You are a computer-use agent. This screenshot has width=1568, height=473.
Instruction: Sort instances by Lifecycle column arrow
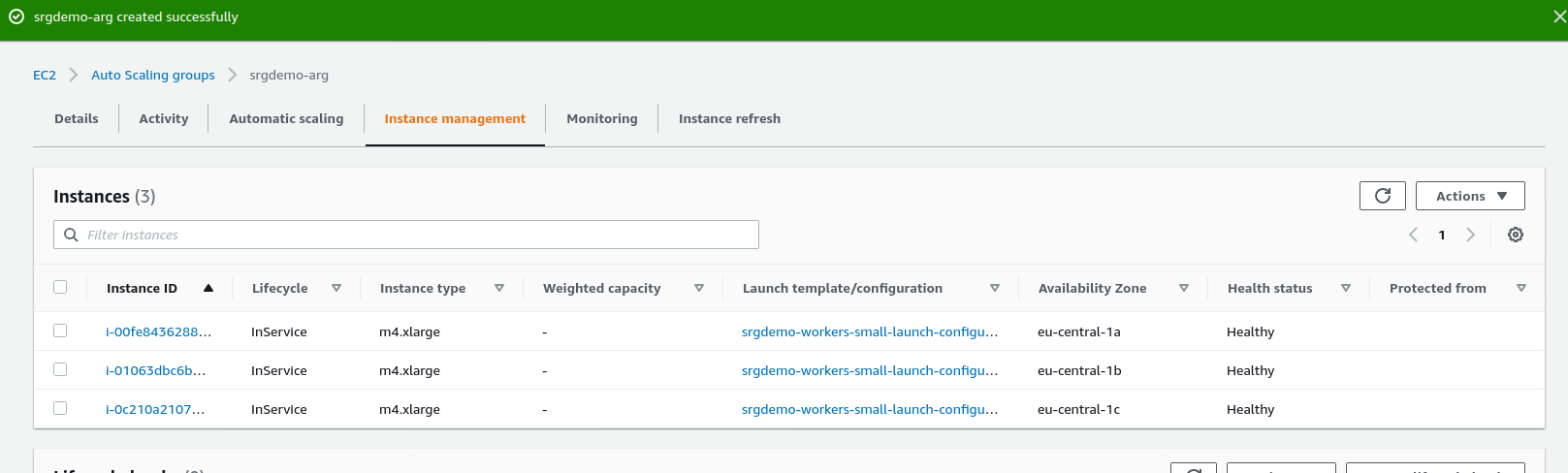pyautogui.click(x=336, y=288)
